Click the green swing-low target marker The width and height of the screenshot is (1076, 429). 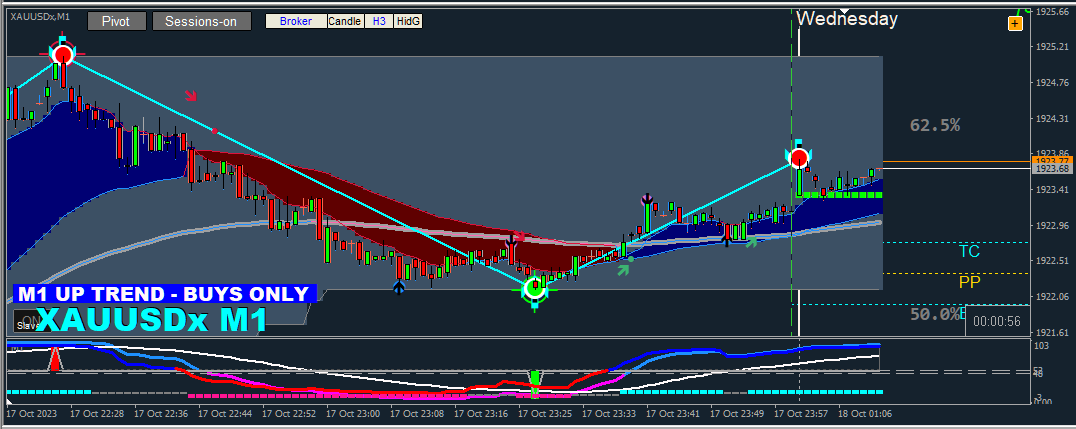tap(535, 289)
